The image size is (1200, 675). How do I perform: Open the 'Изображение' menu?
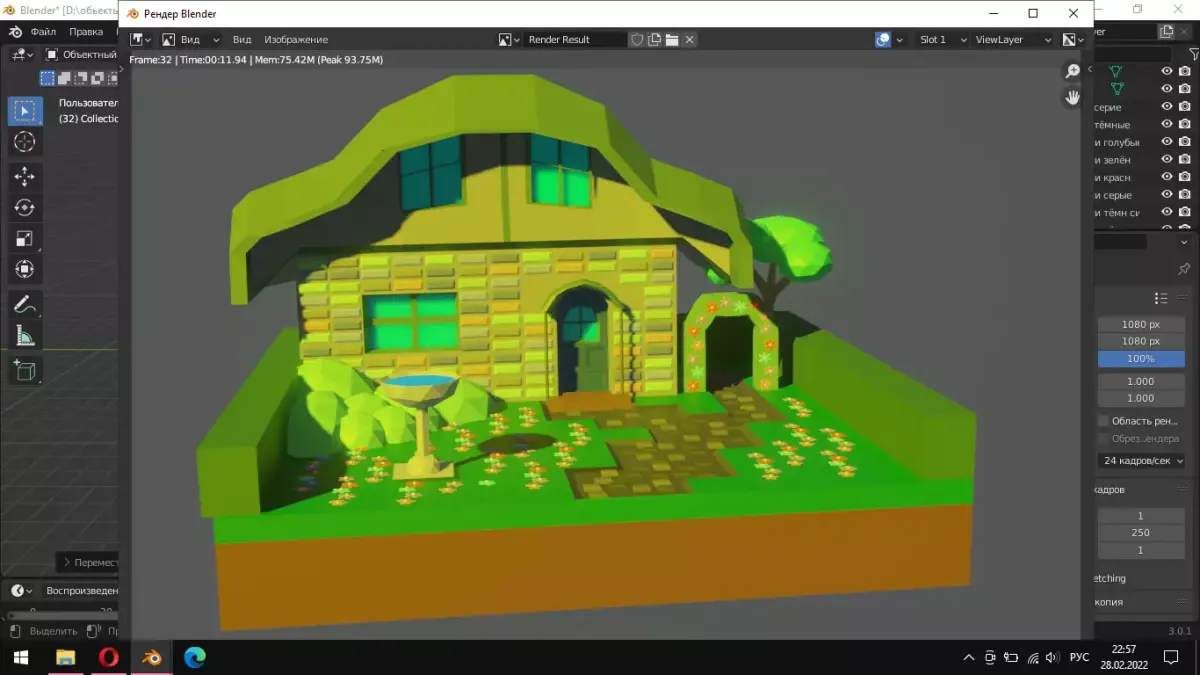point(296,40)
